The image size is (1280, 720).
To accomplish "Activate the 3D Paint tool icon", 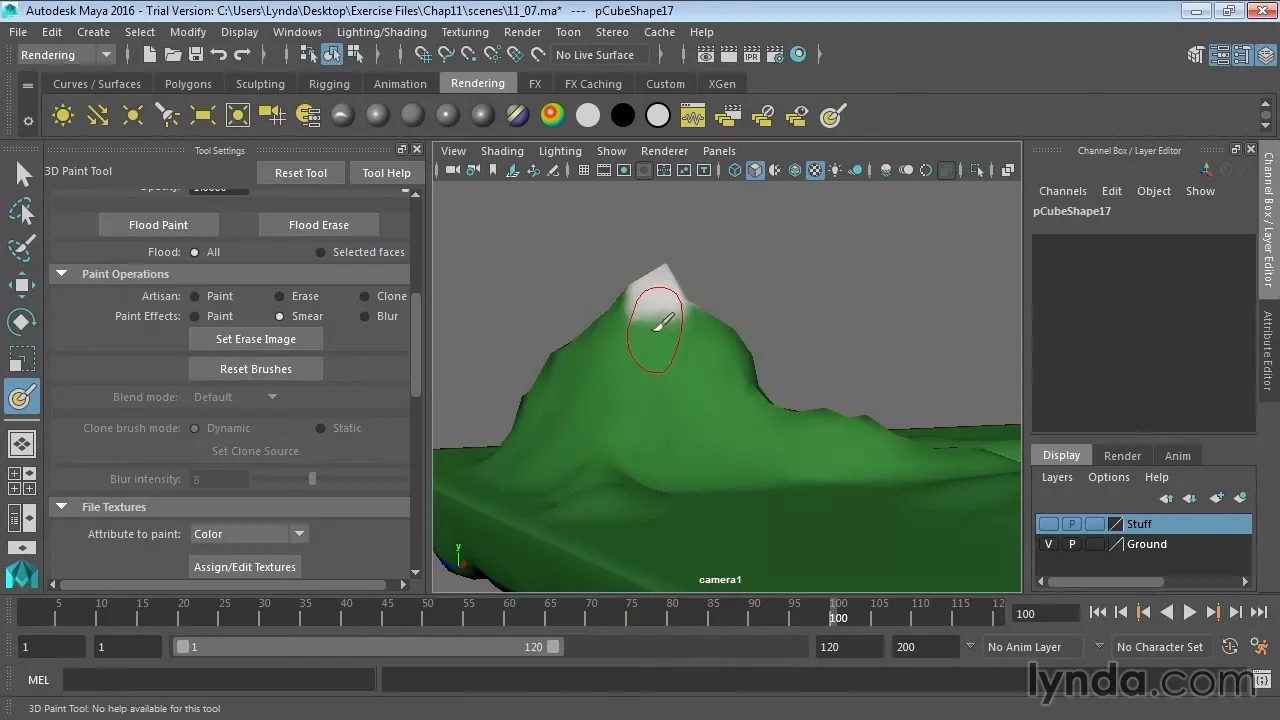I will tap(22, 397).
